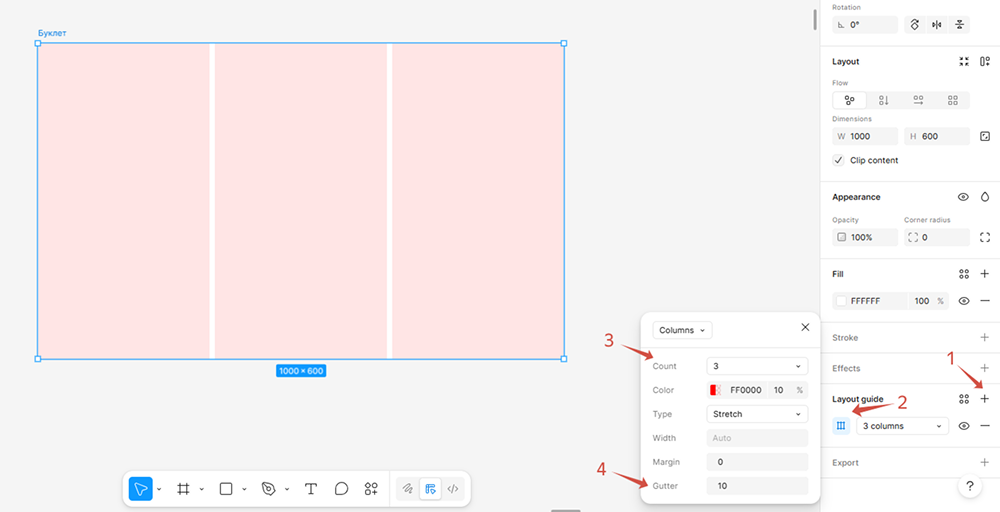Open Layout guide styles icon
The width and height of the screenshot is (1000, 512).
[964, 399]
